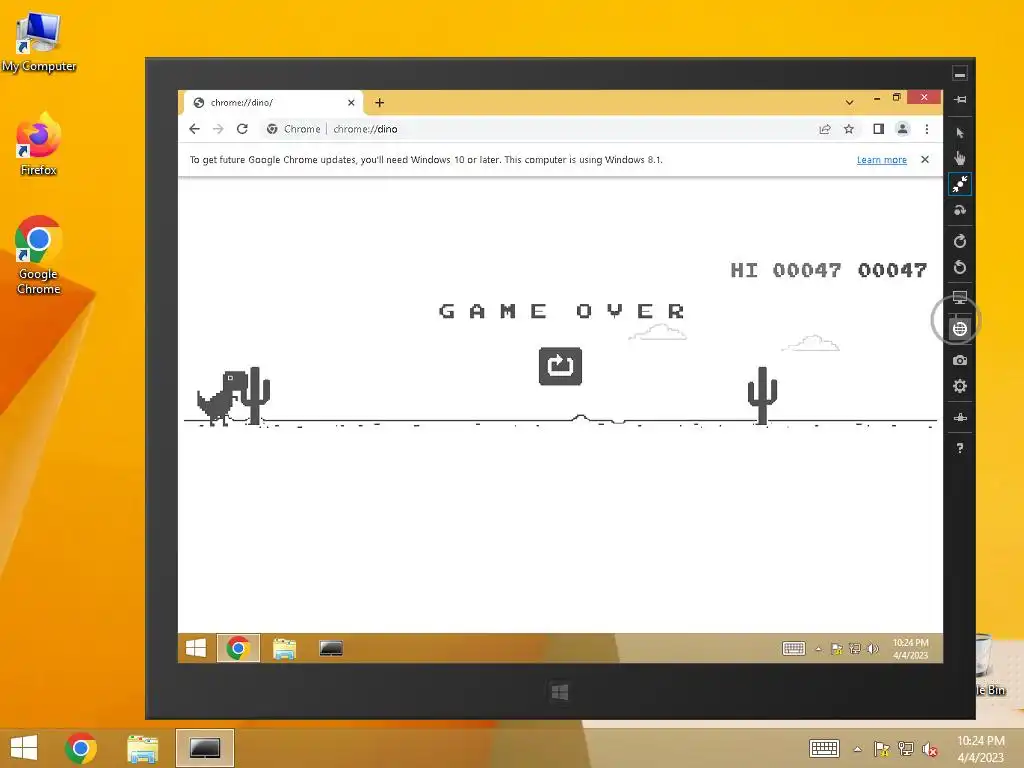Follow the Learn more link
This screenshot has width=1024, height=768.
(x=882, y=160)
